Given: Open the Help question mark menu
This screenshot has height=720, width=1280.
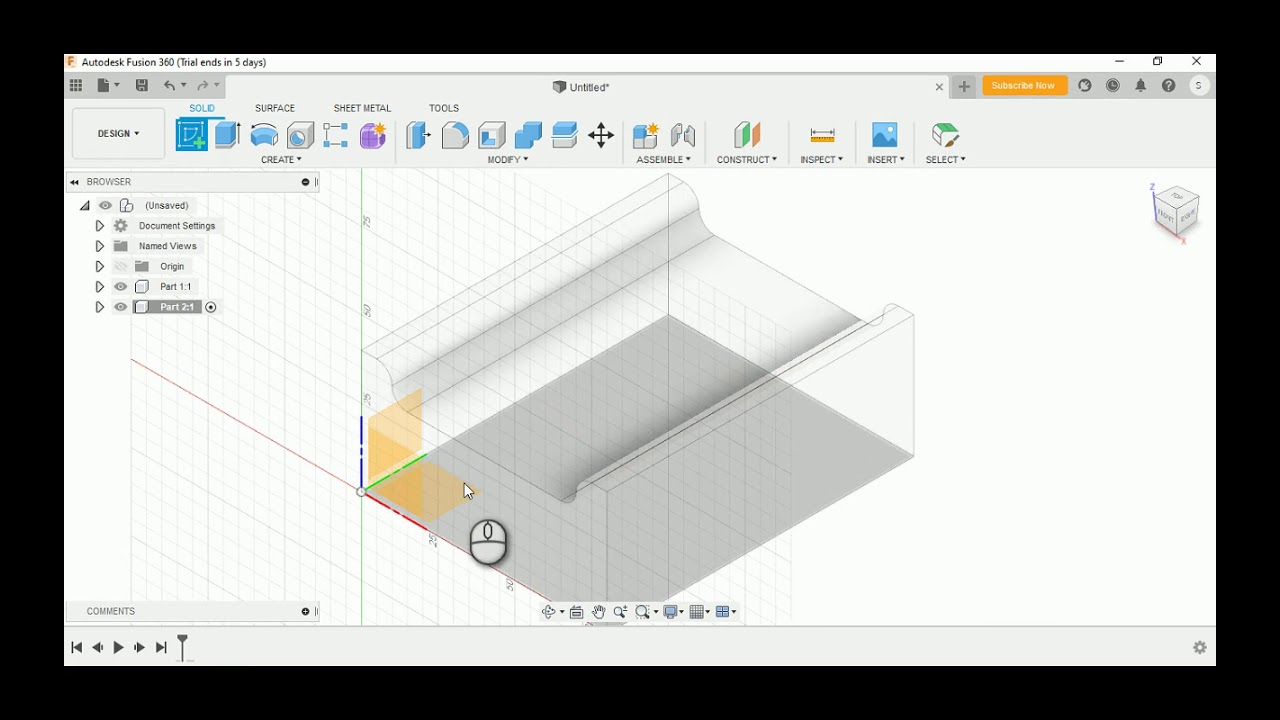Looking at the screenshot, I should (1169, 86).
